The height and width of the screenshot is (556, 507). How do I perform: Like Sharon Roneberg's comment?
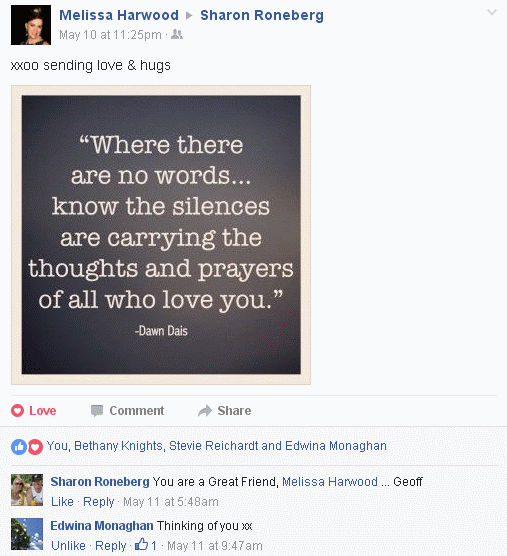62,502
